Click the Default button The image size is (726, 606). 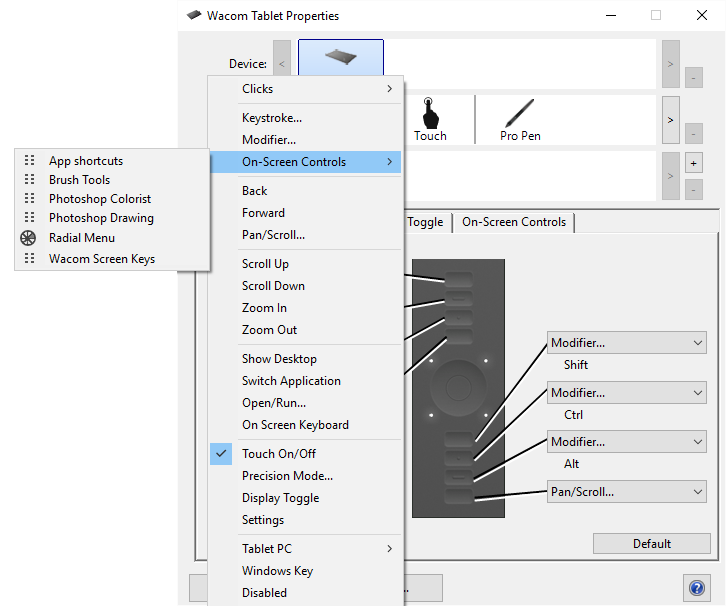coord(651,544)
